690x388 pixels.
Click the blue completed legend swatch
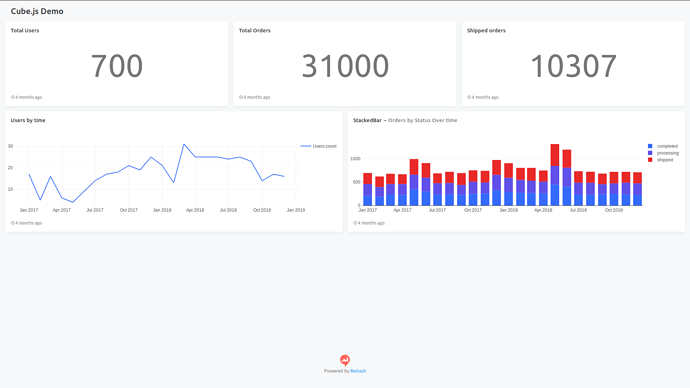coord(650,146)
